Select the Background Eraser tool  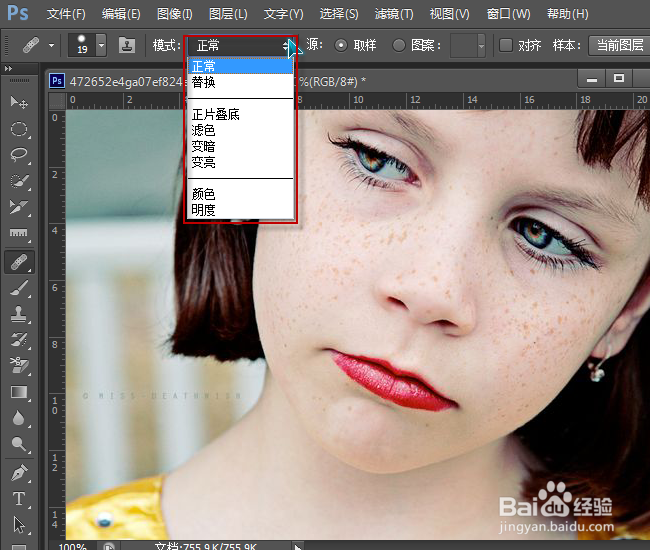click(x=19, y=366)
